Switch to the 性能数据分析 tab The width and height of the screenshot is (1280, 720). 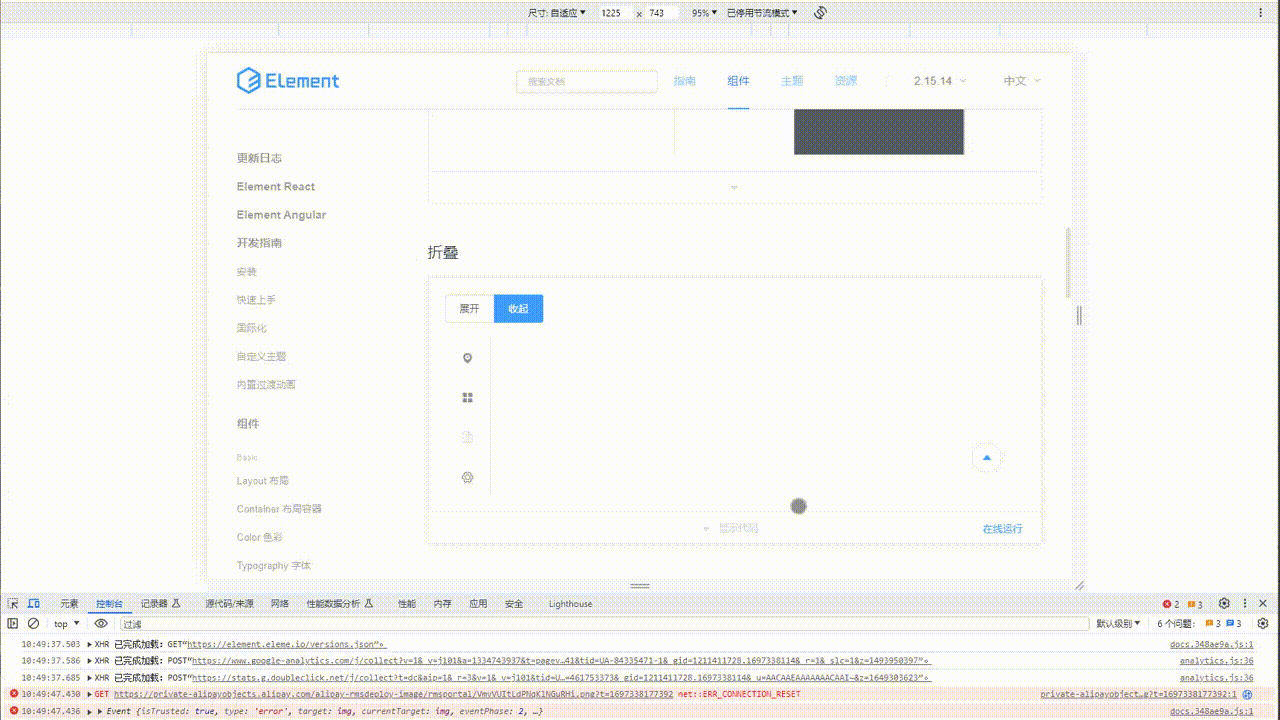pyautogui.click(x=340, y=604)
